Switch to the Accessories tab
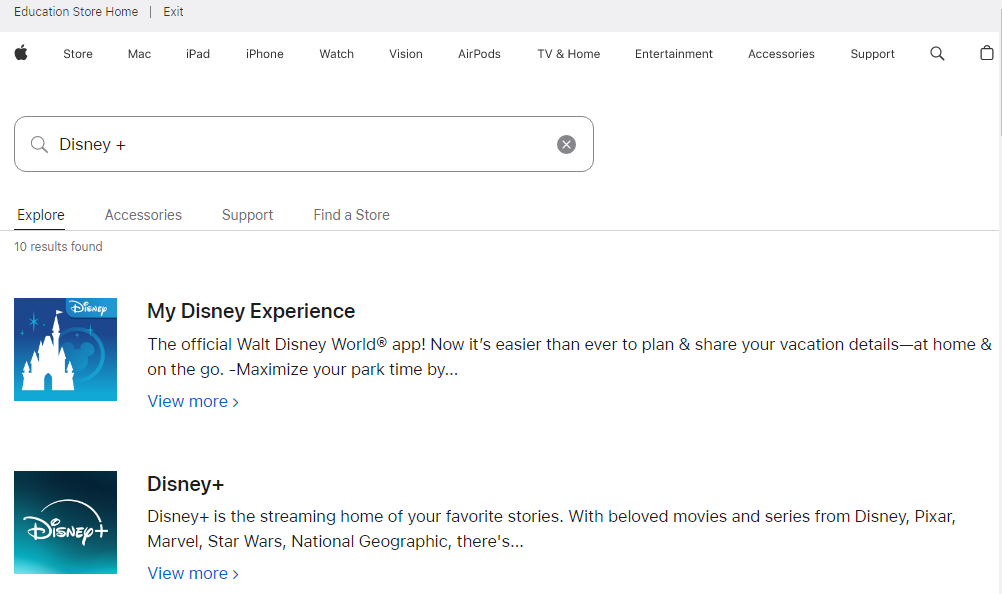The height and width of the screenshot is (594, 1002). click(143, 215)
